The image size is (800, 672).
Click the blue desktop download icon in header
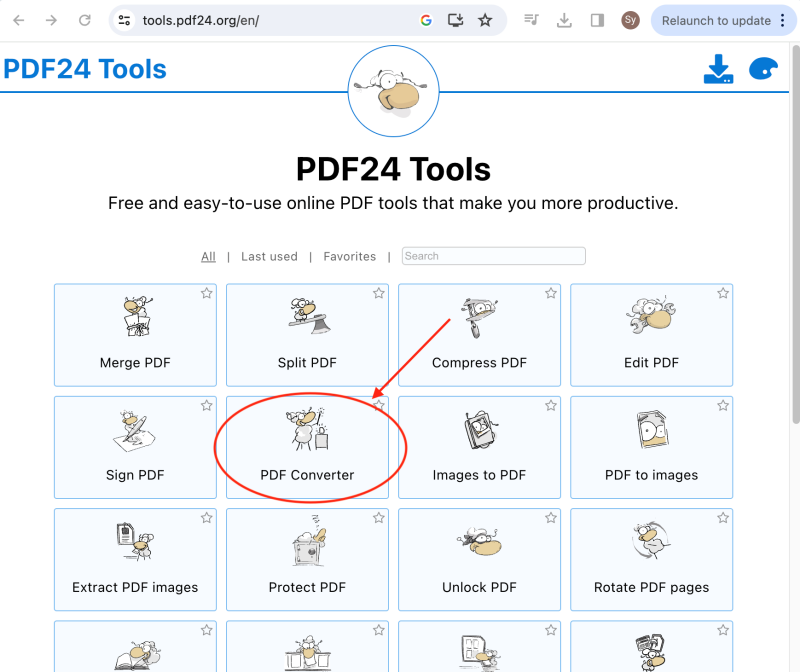tap(718, 69)
